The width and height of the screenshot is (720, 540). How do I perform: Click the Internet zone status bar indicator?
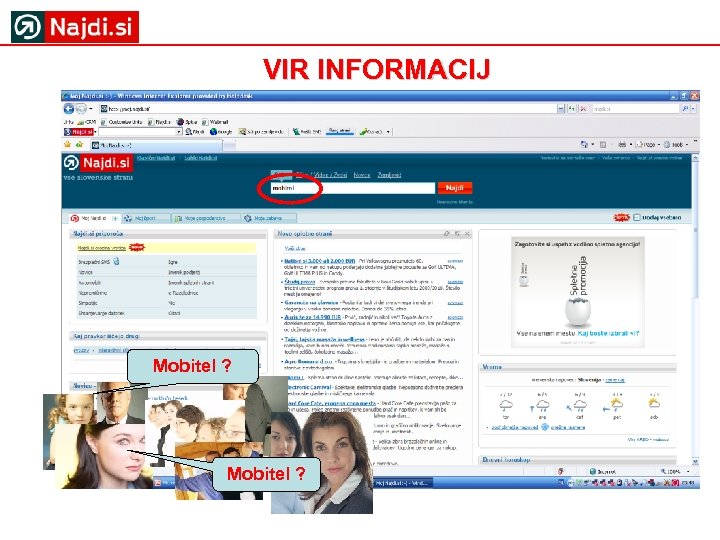(x=602, y=472)
